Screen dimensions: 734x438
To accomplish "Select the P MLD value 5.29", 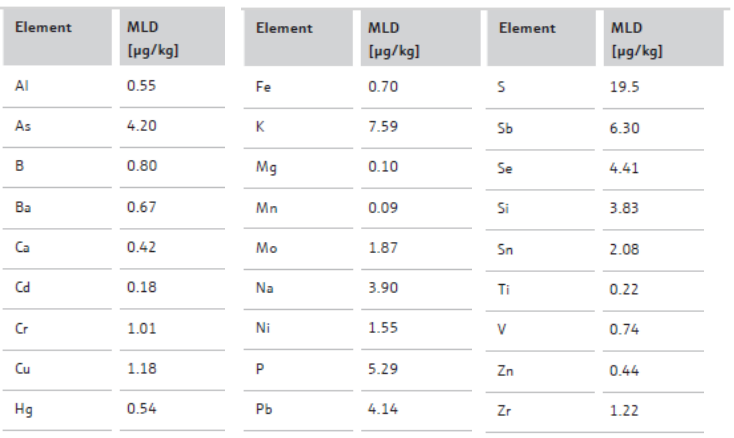I will [383, 369].
